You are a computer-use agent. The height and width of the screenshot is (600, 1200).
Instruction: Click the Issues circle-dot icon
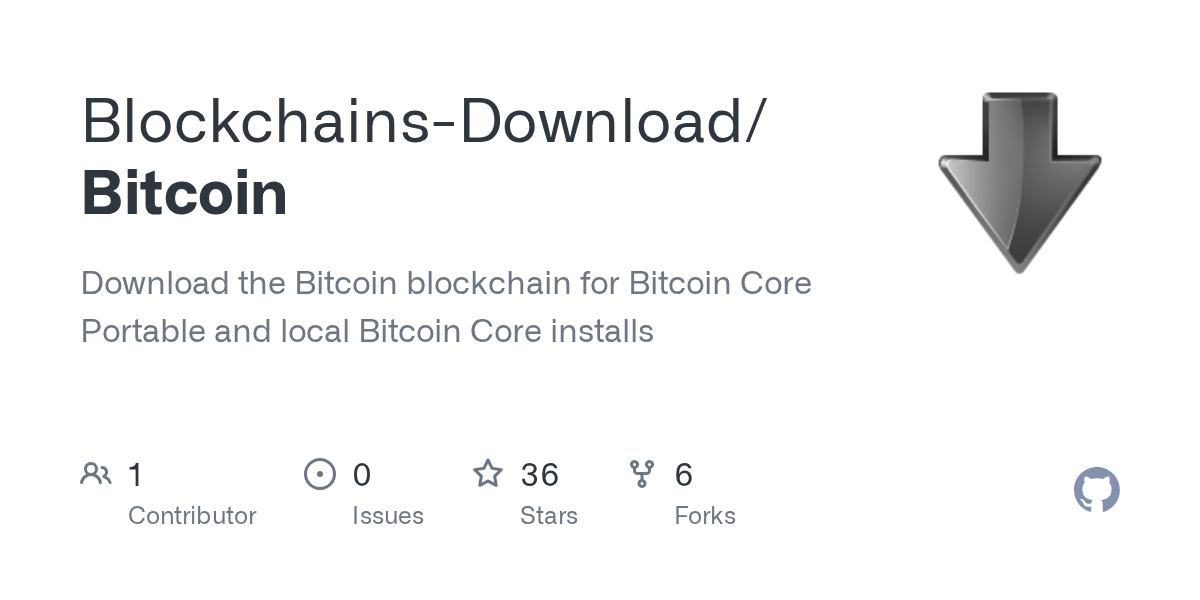pos(320,474)
